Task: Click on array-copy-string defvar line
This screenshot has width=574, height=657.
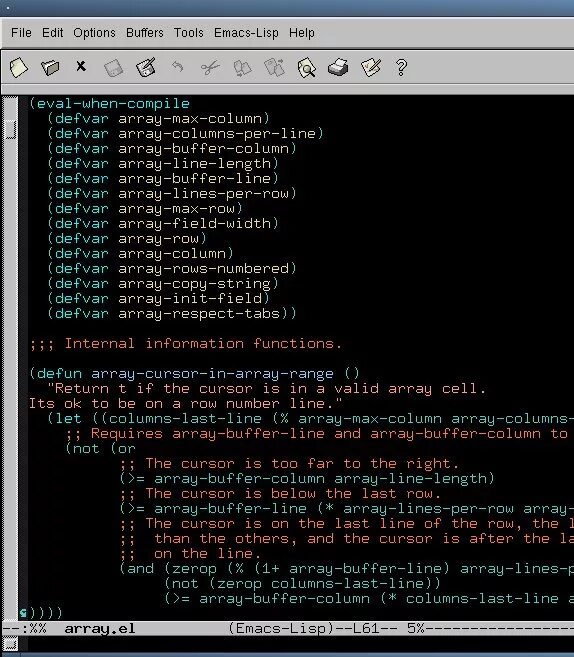Action: click(163, 284)
